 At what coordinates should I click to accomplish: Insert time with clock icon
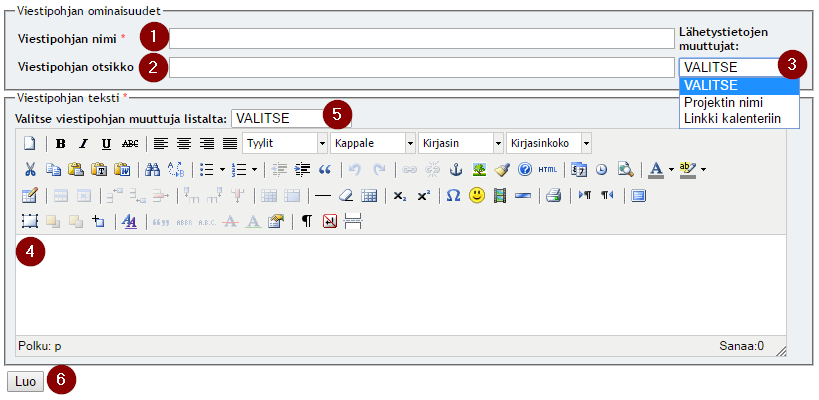602,169
